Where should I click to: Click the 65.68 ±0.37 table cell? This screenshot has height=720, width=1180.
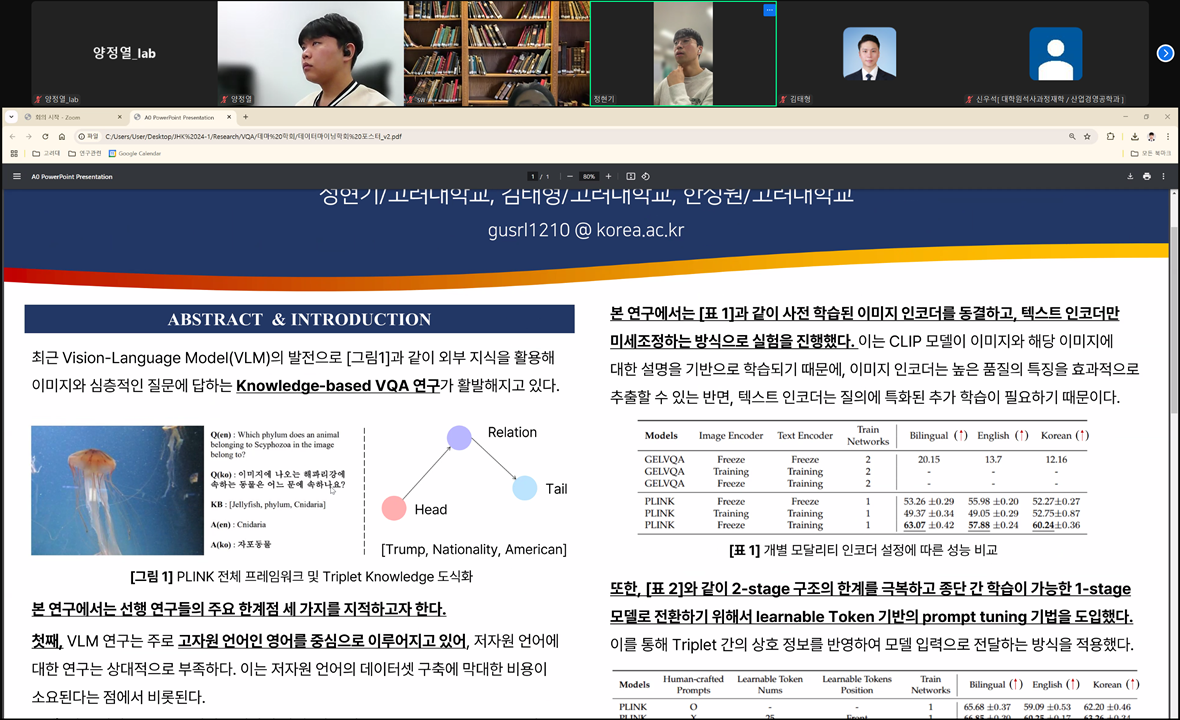(987, 707)
